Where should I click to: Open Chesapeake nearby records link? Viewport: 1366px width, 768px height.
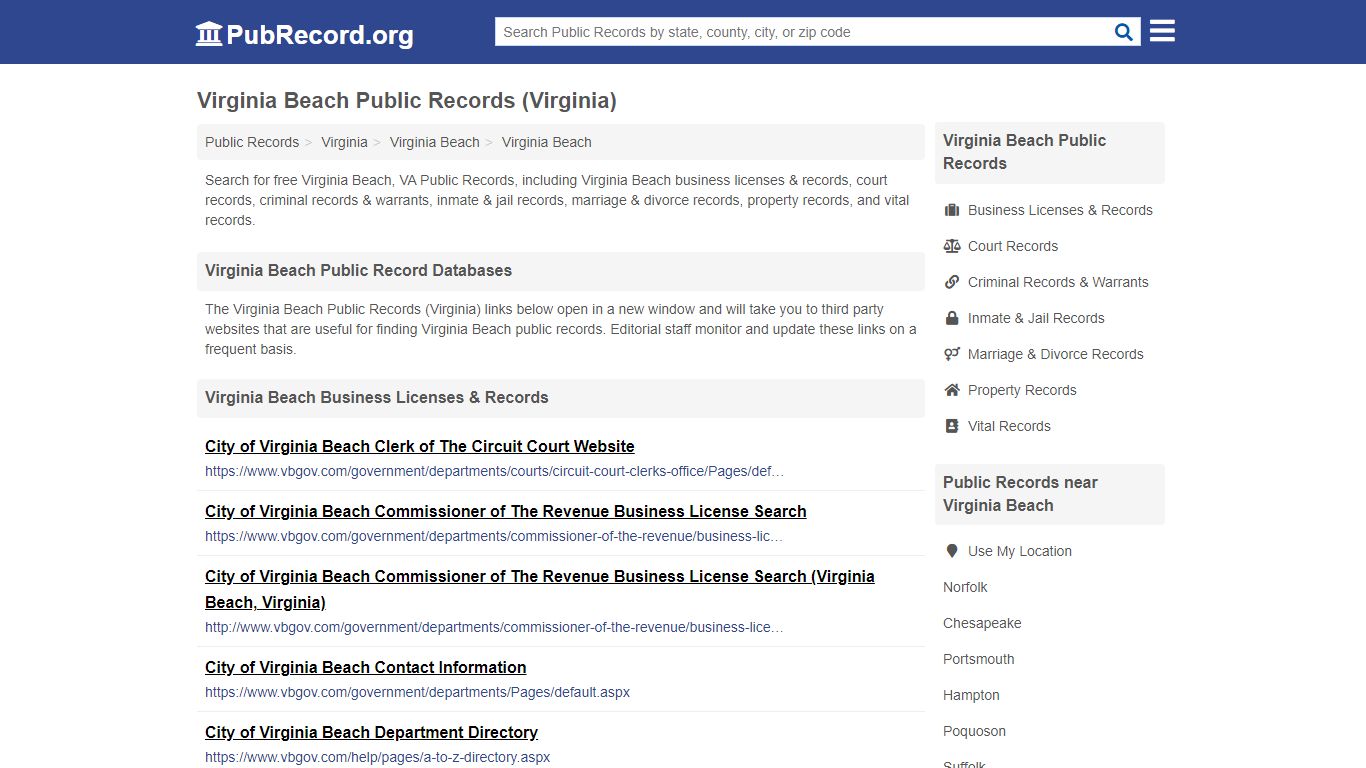coord(982,623)
